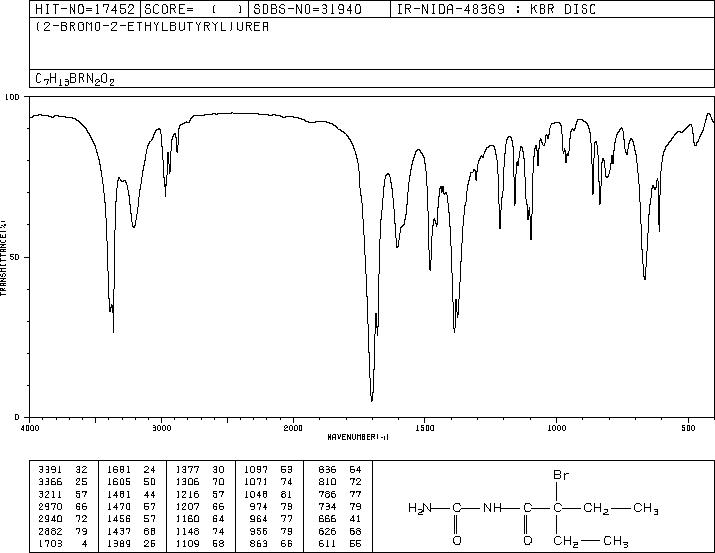Viewport: 715px width, 553px height.
Task: Click the TRANSMITTANCE y-axis label
Action: click(4, 258)
